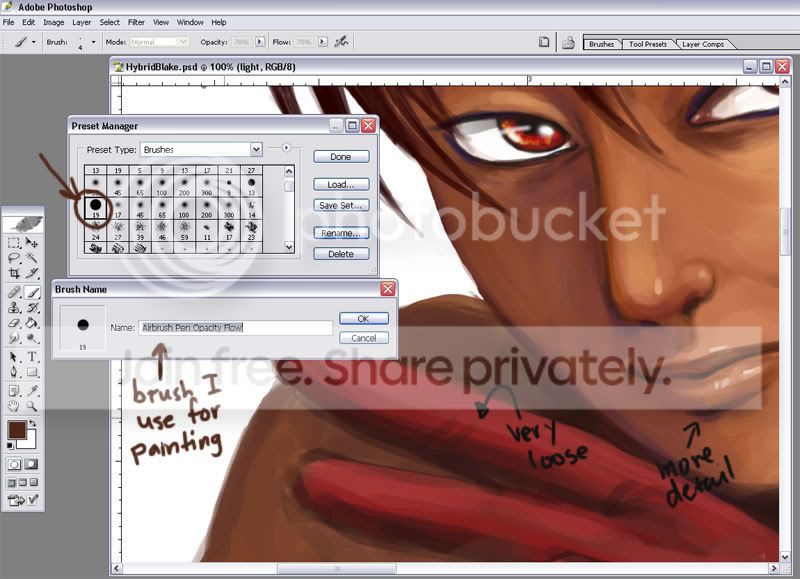Switch to the Layer Comps tab
The image size is (800, 579).
(x=703, y=44)
